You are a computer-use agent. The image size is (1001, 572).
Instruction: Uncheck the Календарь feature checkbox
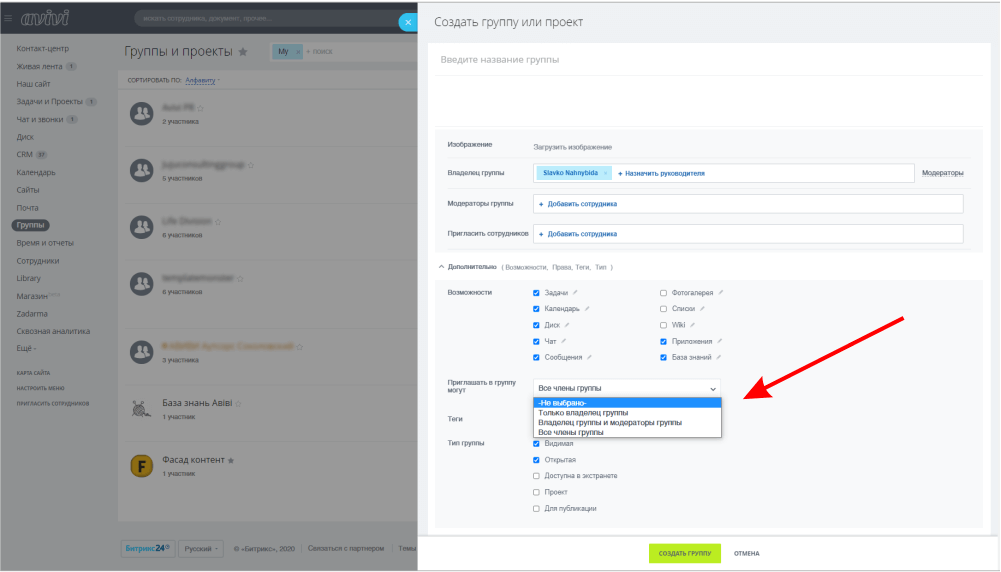coord(537,309)
